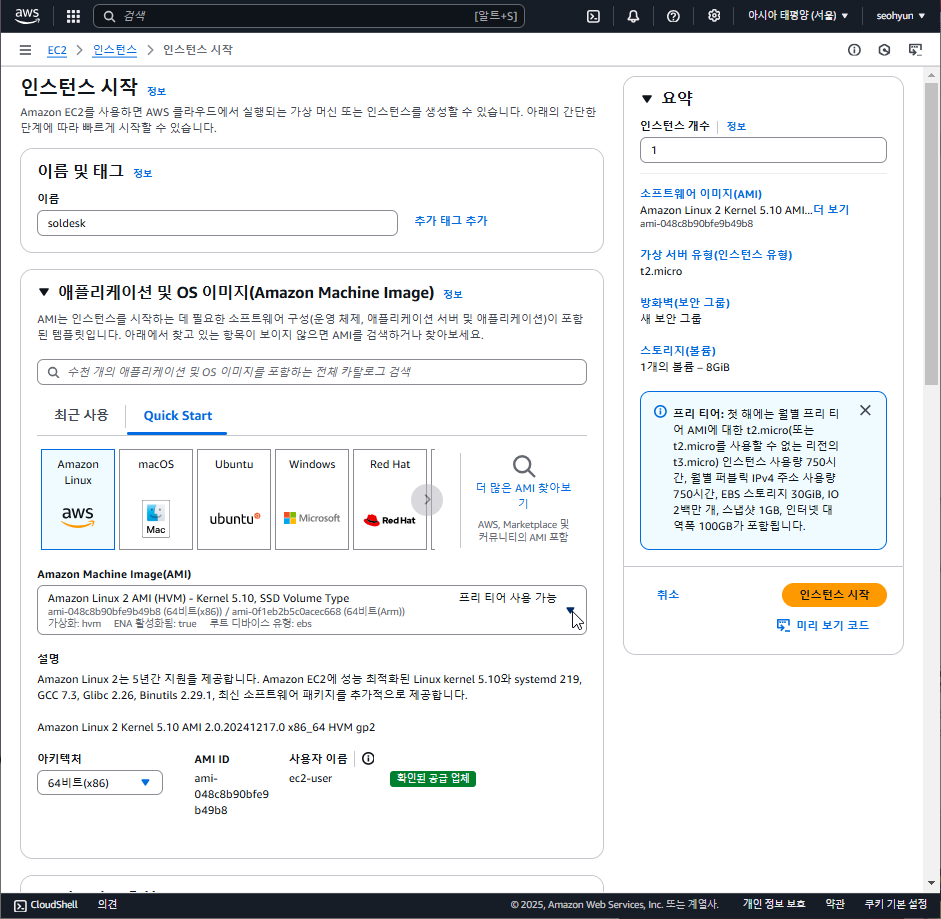Click the magnifier icon to browse more AMIs
The width and height of the screenshot is (941, 919).
pos(523,466)
